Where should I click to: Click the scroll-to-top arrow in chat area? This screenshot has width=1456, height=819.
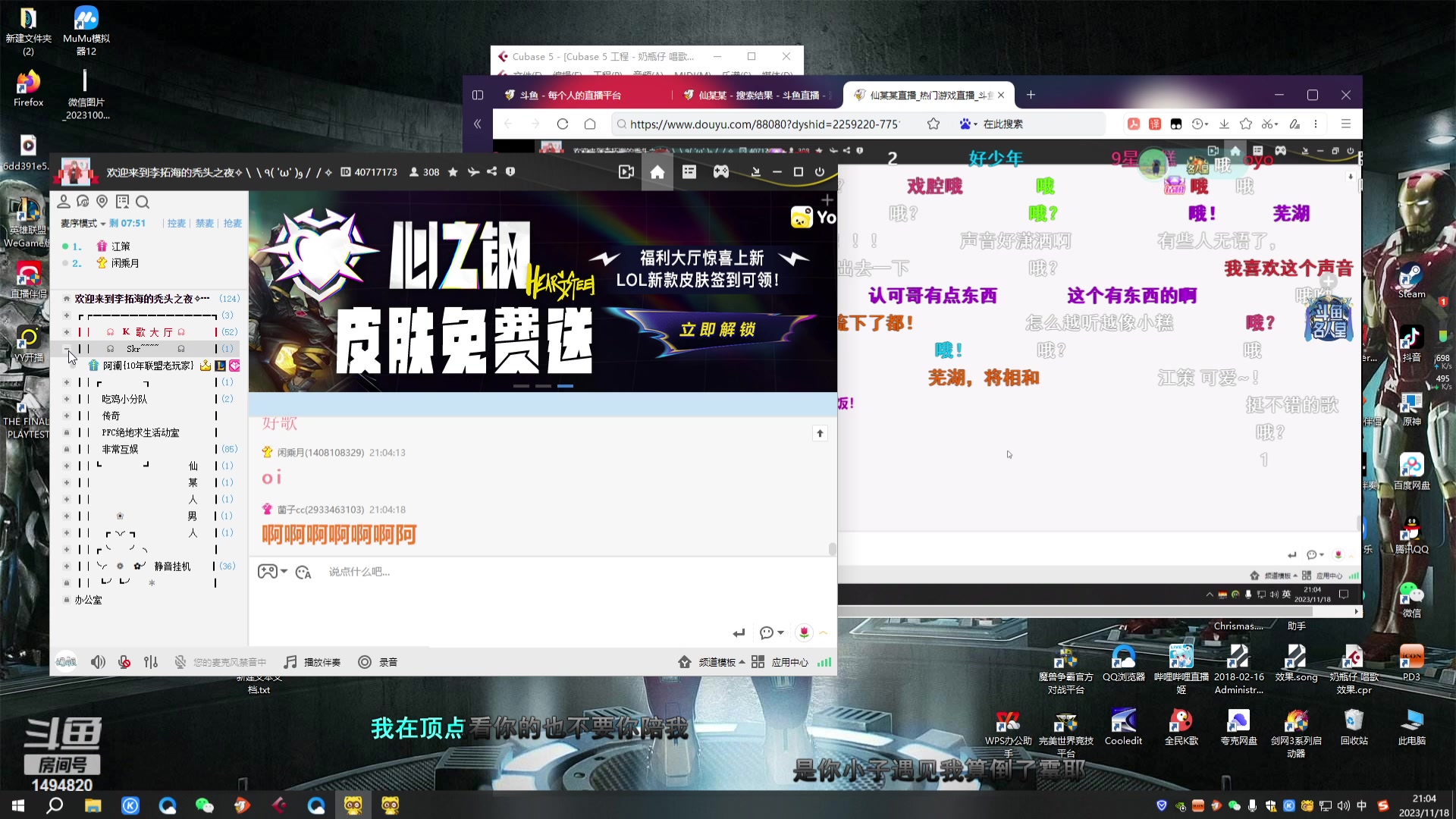820,433
